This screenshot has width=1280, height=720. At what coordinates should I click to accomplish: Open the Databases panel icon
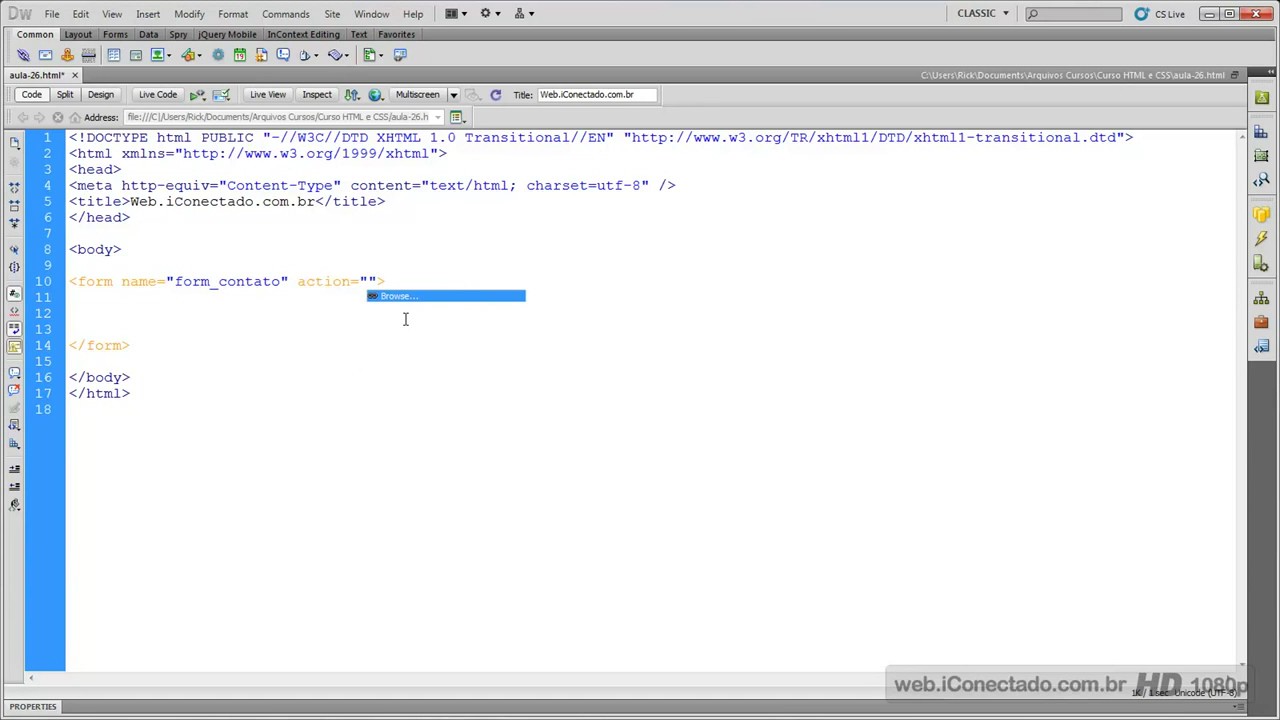point(1261,215)
